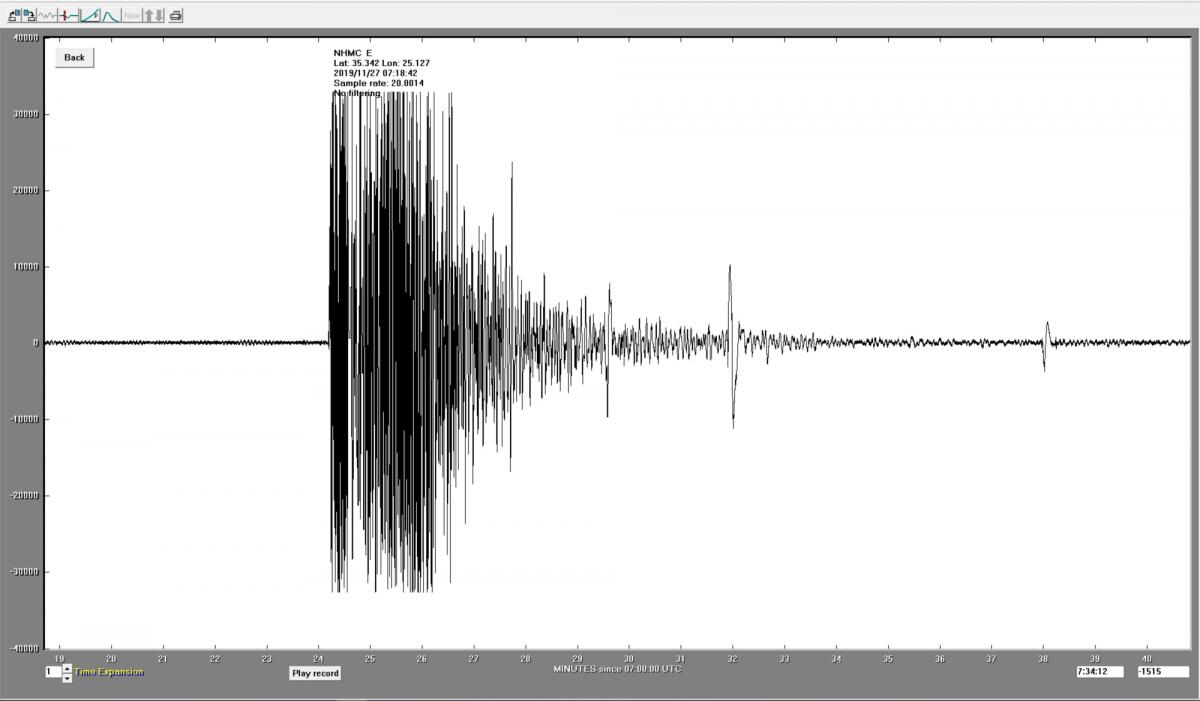This screenshot has height=701, width=1200.
Task: Decrease Time Expansion with the down arrow
Action: pos(67,678)
